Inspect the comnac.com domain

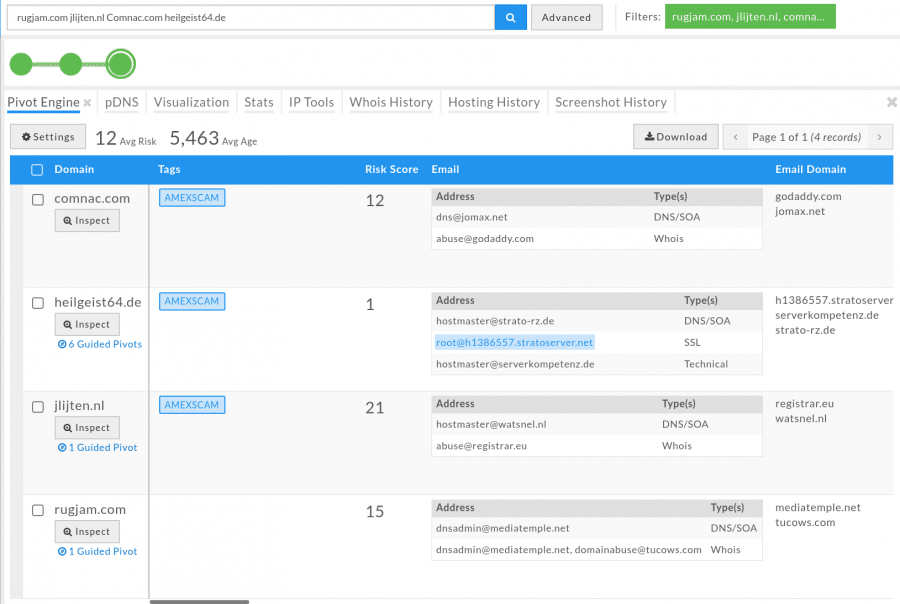[87, 220]
